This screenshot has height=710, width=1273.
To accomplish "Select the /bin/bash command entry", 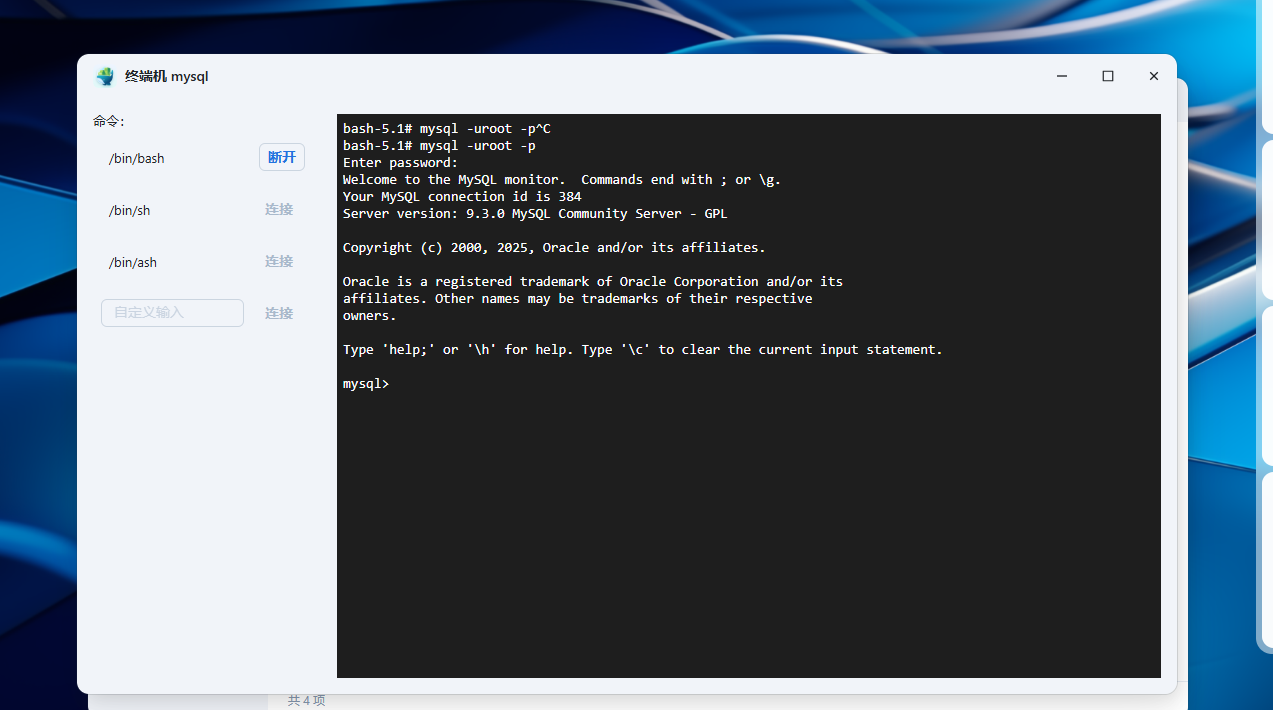I will coord(137,159).
